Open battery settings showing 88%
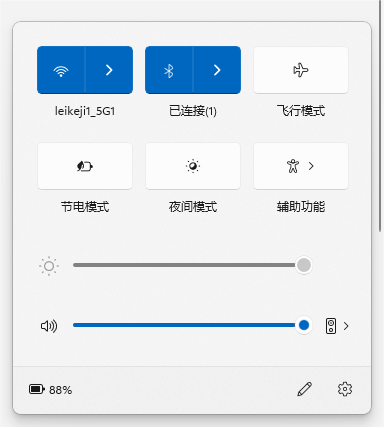Image resolution: width=384 pixels, height=428 pixels. pos(51,389)
